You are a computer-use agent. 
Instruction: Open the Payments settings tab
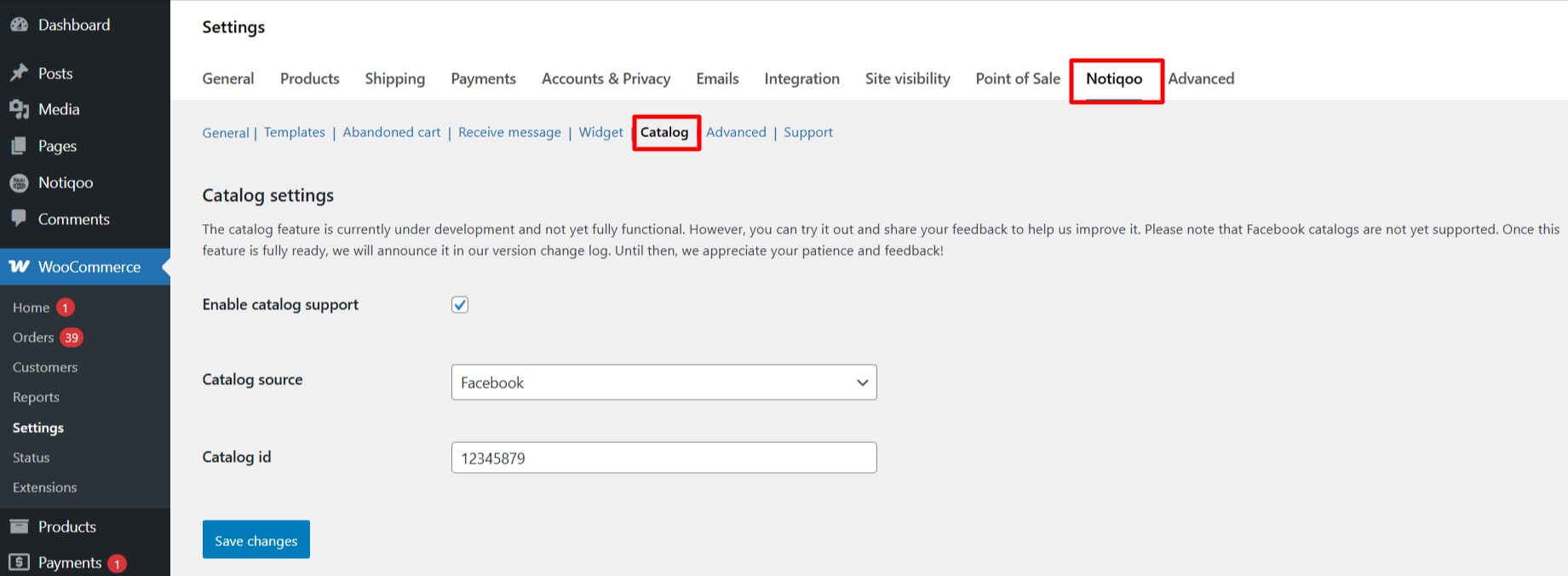(x=484, y=78)
